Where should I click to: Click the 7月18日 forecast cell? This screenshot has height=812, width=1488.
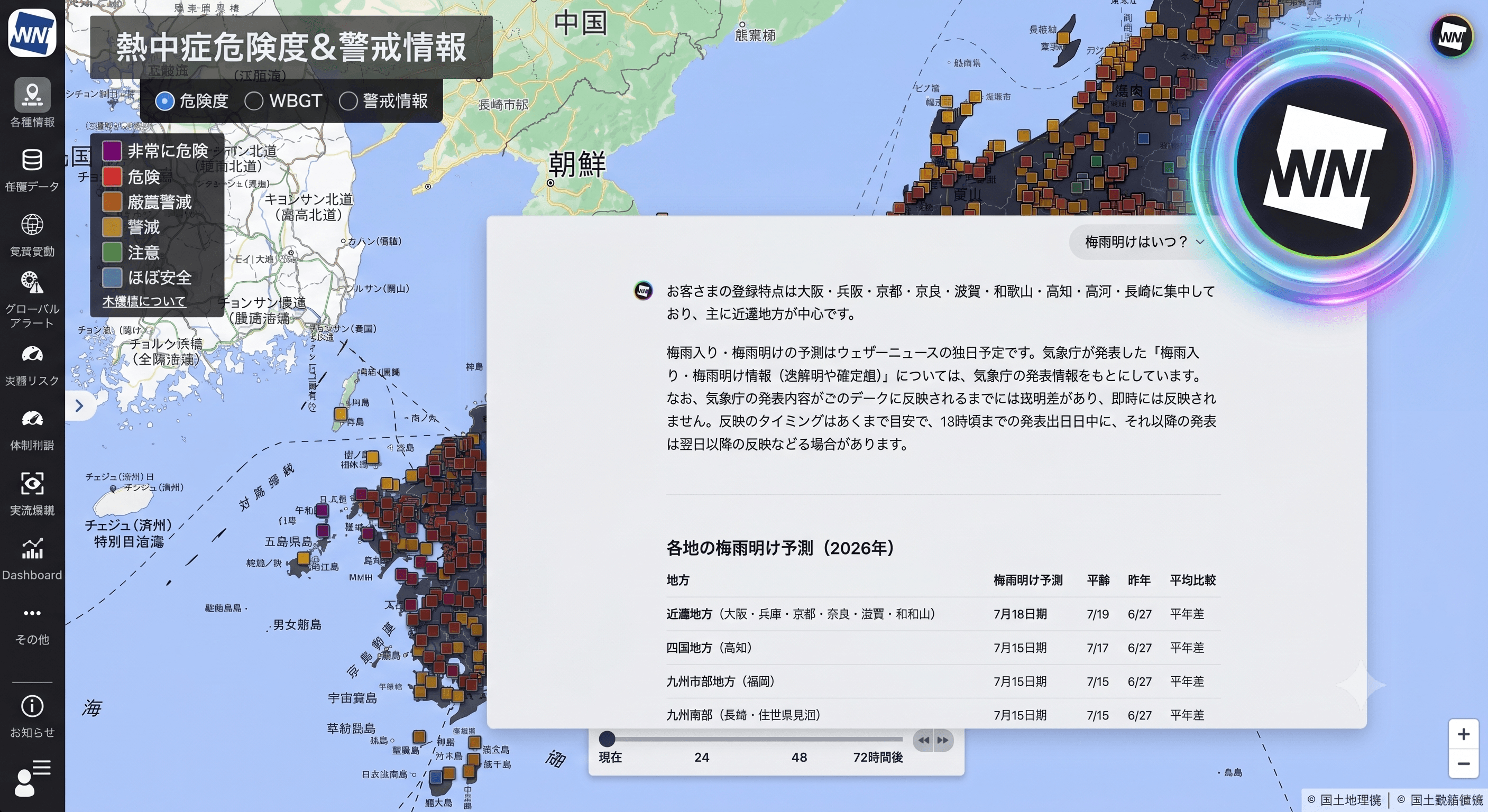1020,614
